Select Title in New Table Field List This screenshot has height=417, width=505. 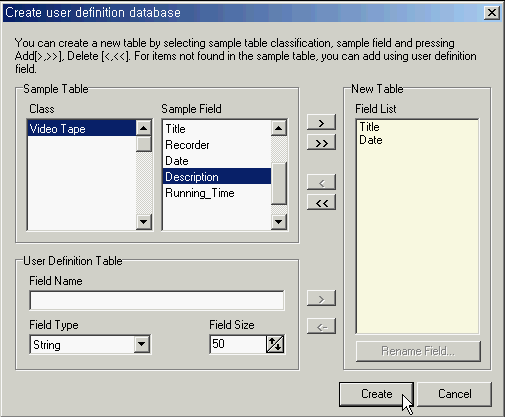(369, 127)
